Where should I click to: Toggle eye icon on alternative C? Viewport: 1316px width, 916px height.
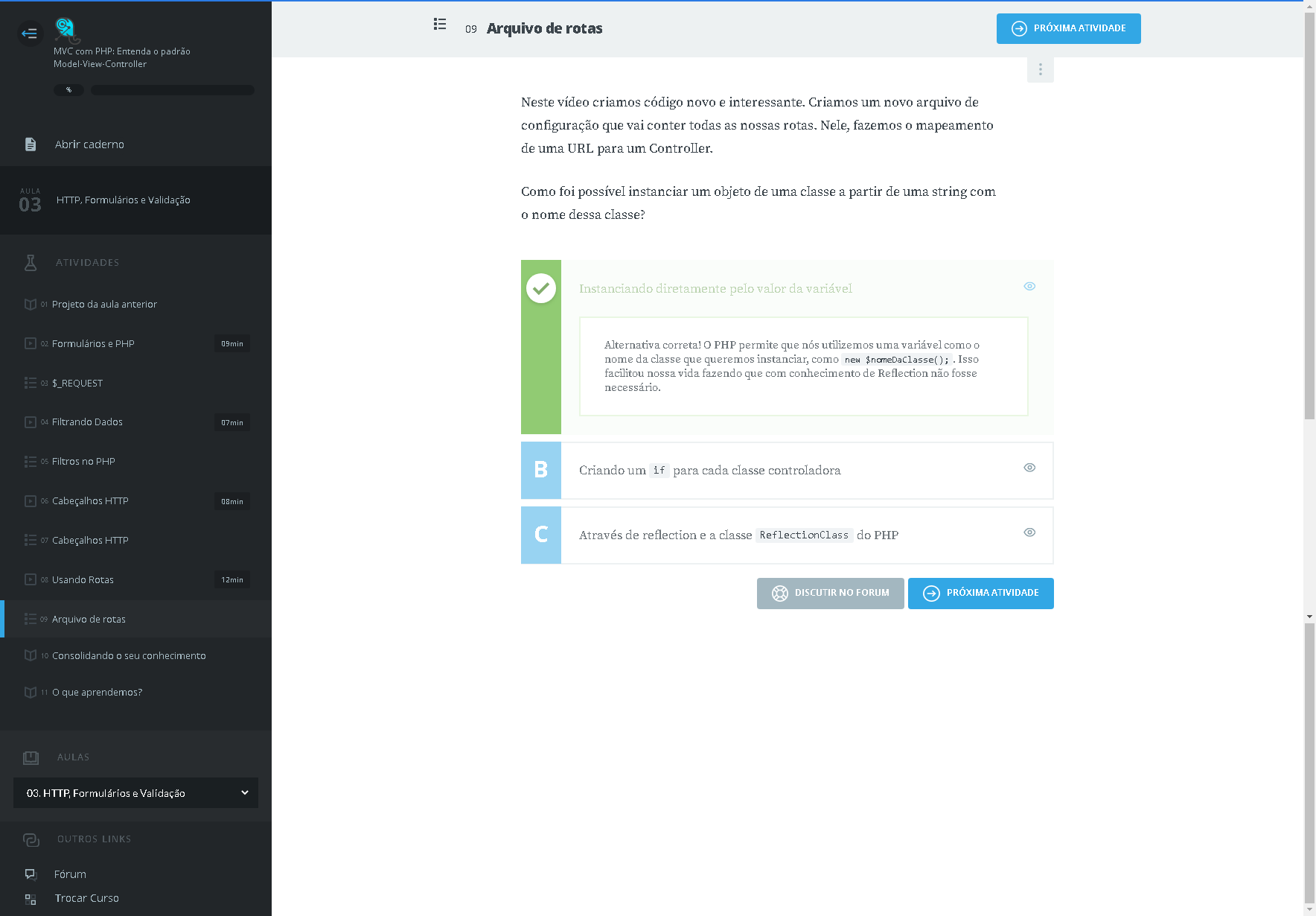[1029, 532]
